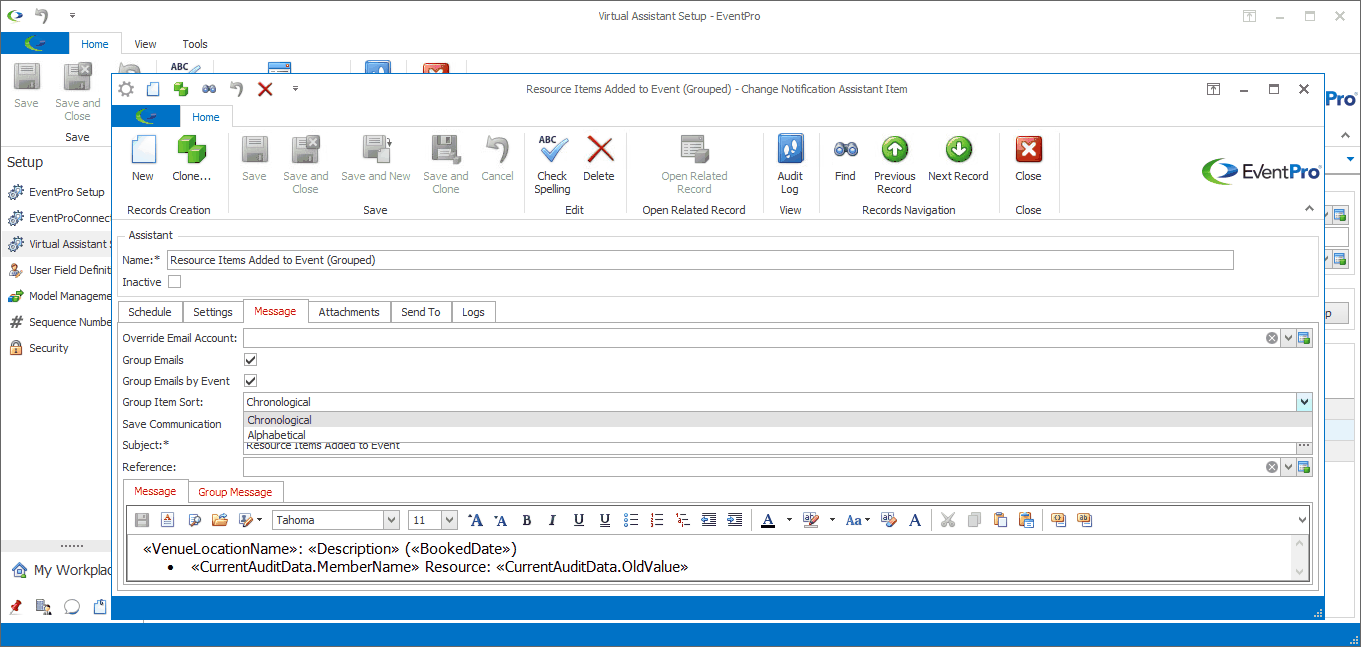Open the Tahoma font name dropdown
The height and width of the screenshot is (647, 1361).
(x=391, y=520)
